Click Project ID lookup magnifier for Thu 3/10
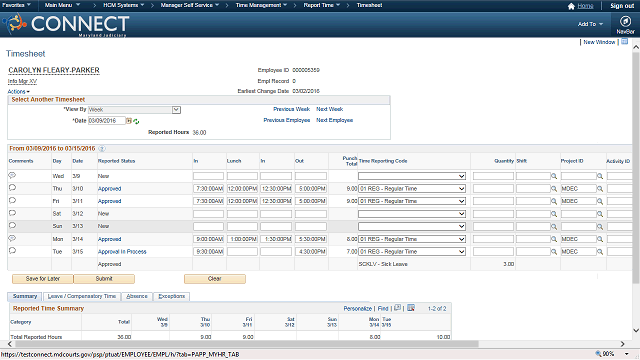The height and width of the screenshot is (360, 640). tap(600, 189)
